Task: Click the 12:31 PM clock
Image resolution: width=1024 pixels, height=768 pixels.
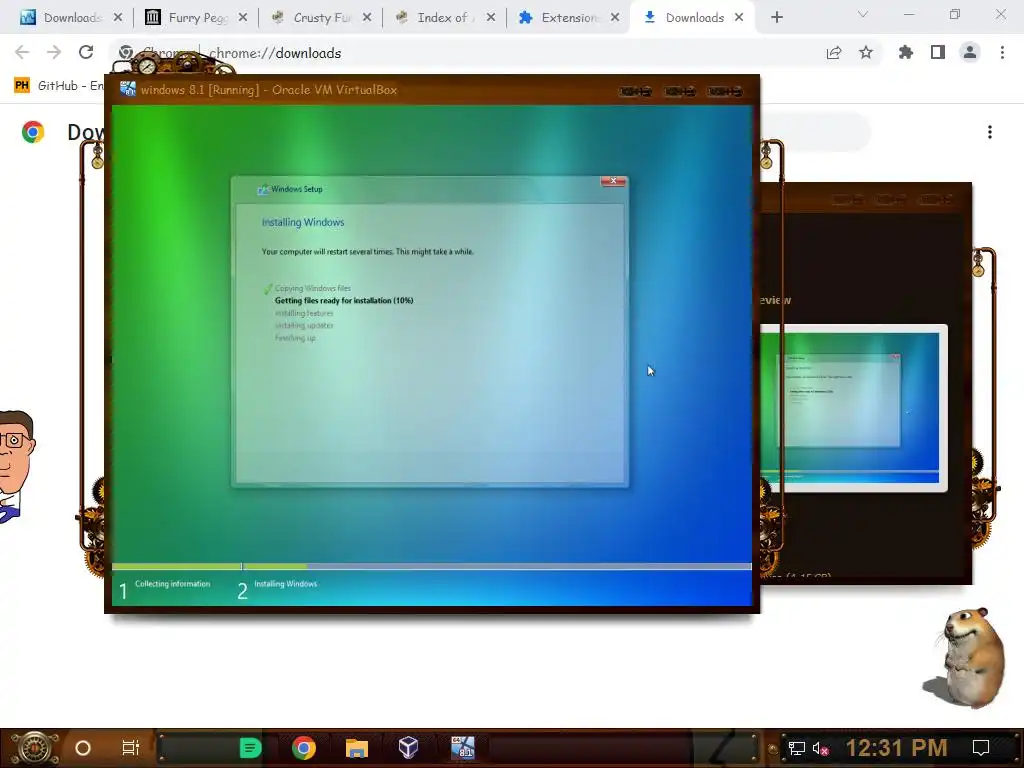Action: [x=897, y=748]
